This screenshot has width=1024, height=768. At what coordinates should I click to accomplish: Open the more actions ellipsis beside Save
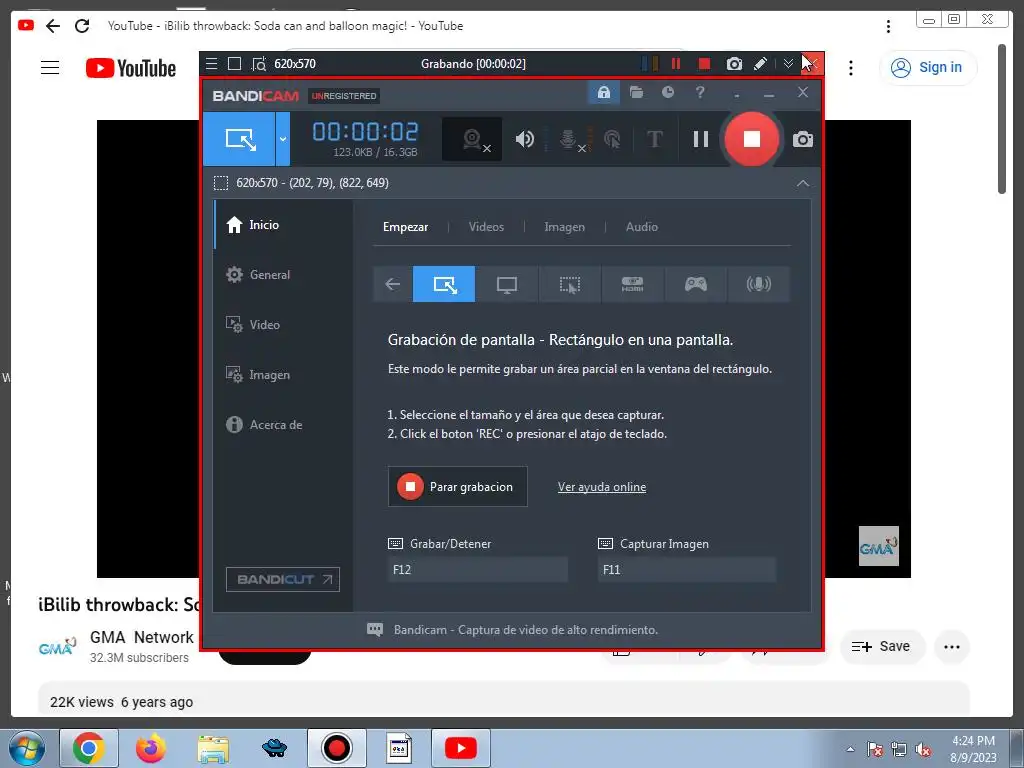click(x=952, y=647)
